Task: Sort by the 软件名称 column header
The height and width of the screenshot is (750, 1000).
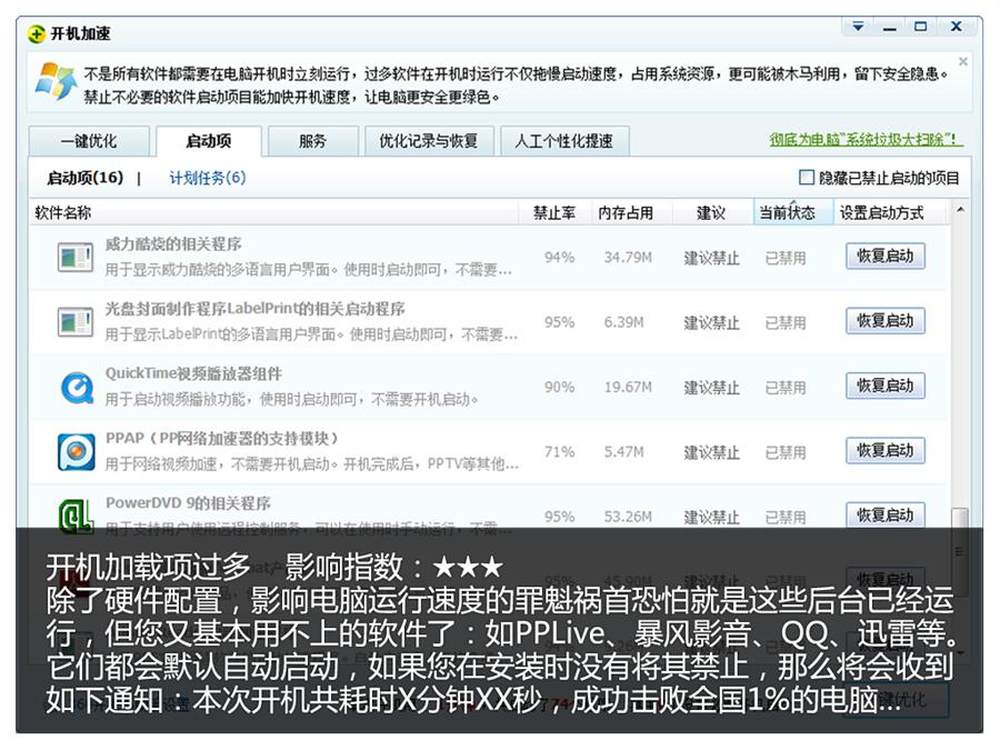Action: pos(274,212)
